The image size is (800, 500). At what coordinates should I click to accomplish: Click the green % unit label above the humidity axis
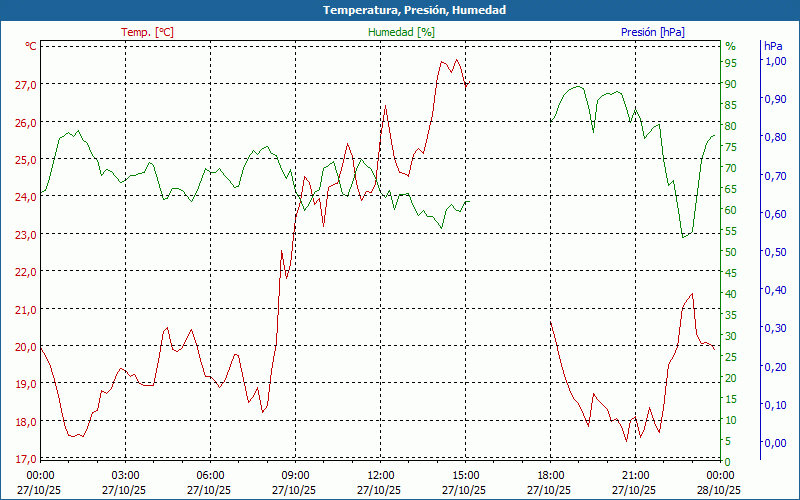pyautogui.click(x=730, y=46)
